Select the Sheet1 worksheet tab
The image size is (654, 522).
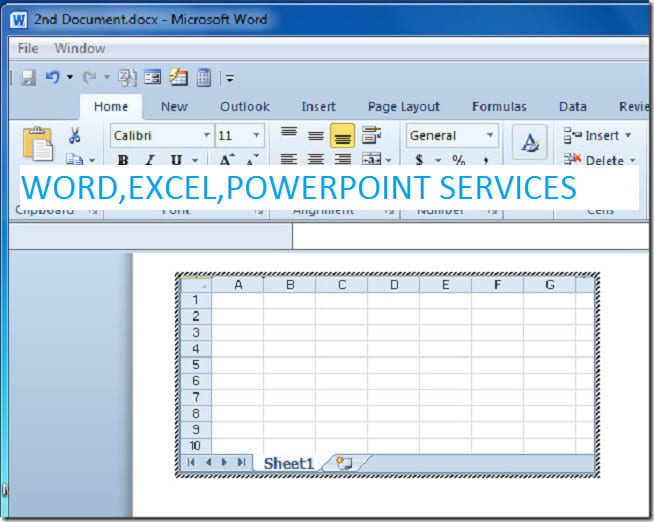tap(288, 463)
